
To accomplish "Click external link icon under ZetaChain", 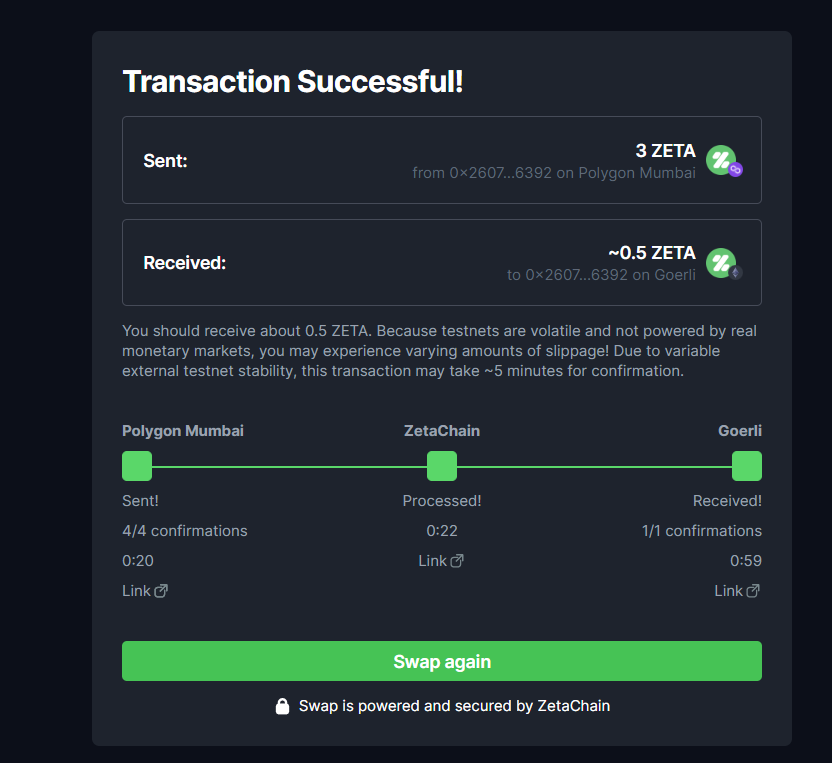I will (457, 561).
